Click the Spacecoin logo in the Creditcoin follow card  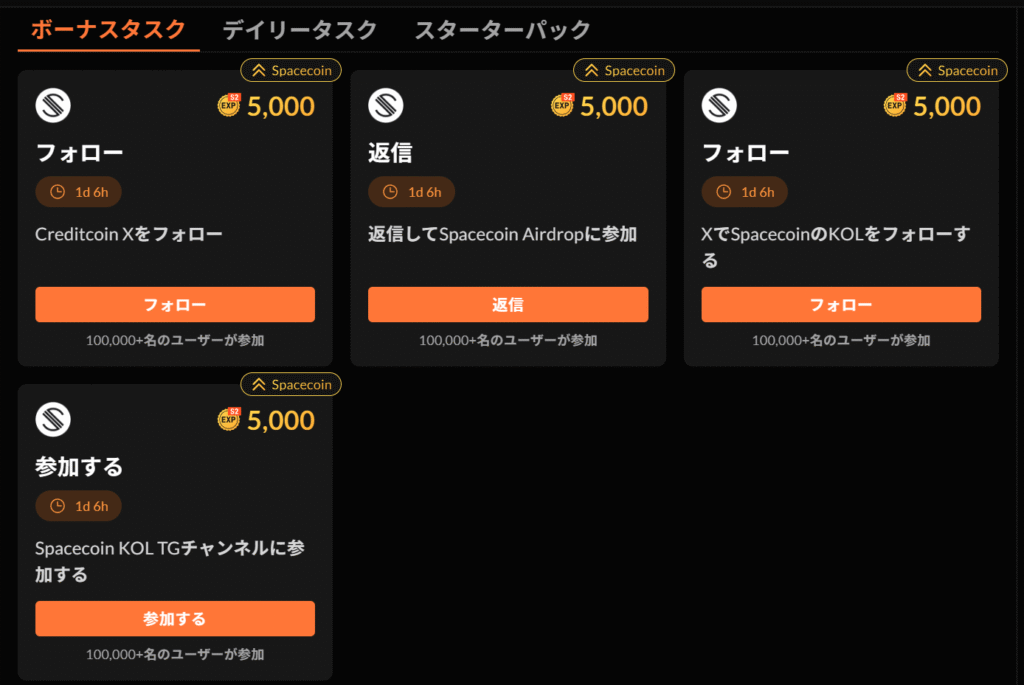(53, 106)
